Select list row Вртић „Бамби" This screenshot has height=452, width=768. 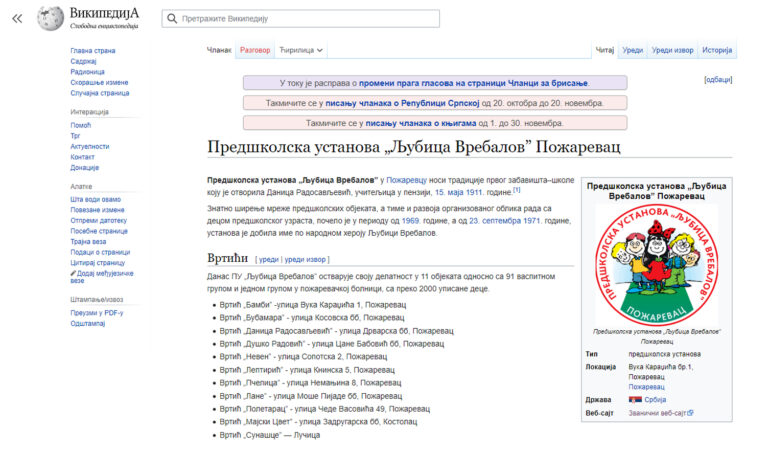pos(312,305)
